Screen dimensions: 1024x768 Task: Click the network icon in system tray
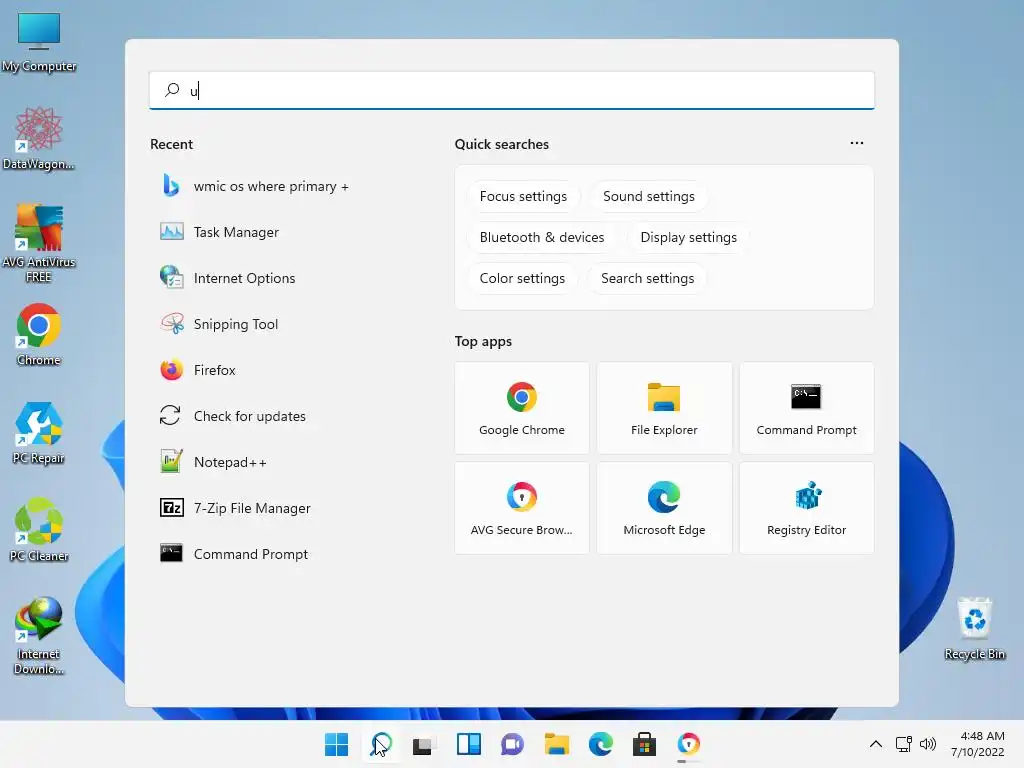coord(904,744)
